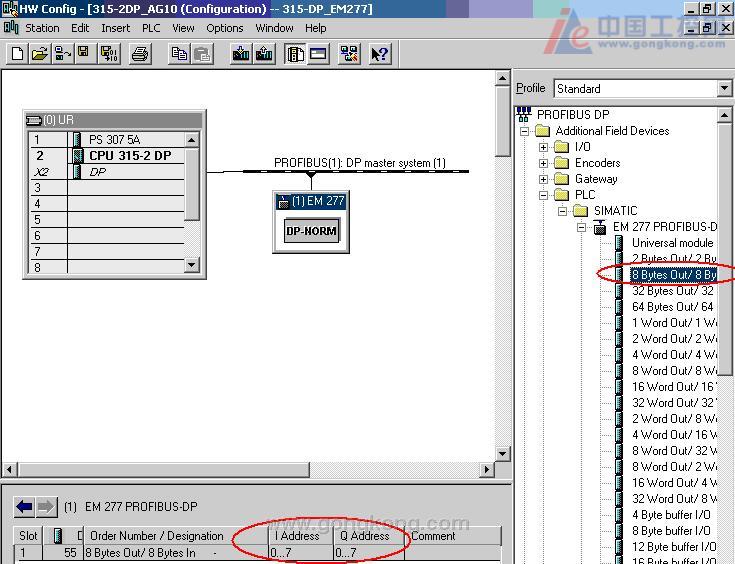Click the (0) UR rack title bar

pos(114,120)
